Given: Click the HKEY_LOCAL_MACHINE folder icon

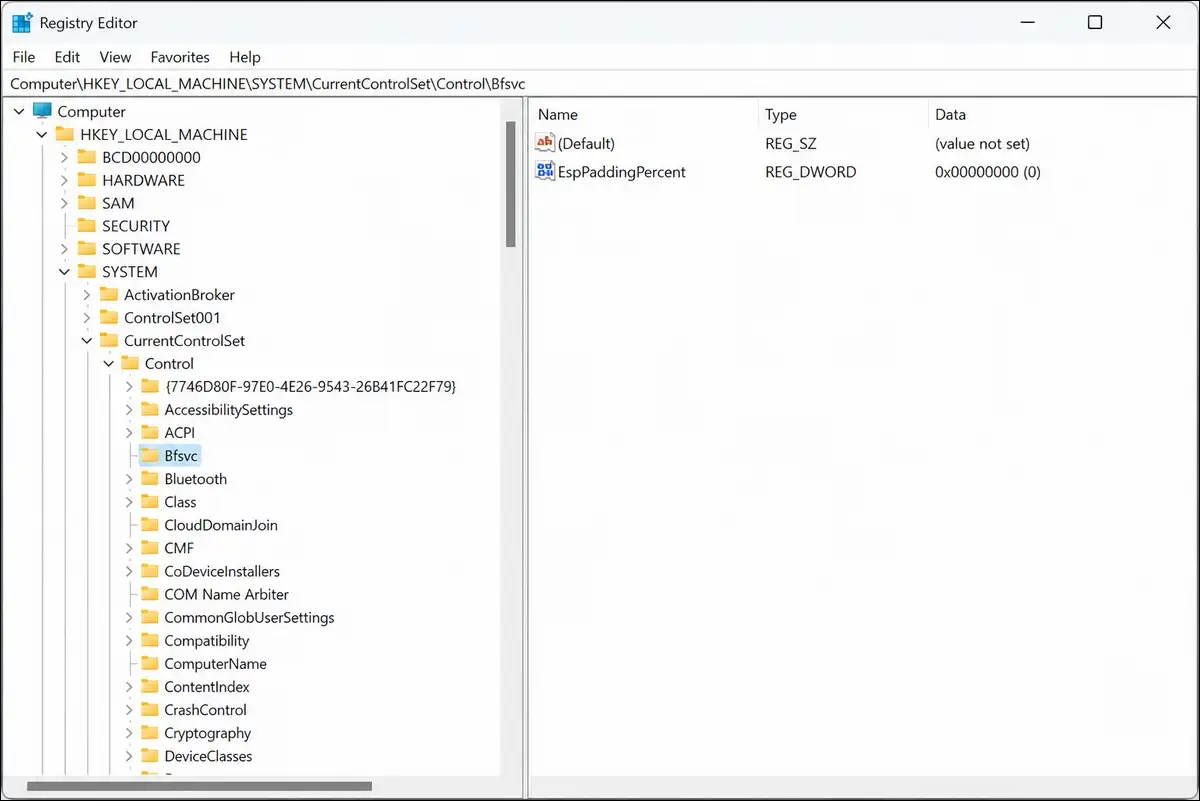Looking at the screenshot, I should click(x=64, y=134).
